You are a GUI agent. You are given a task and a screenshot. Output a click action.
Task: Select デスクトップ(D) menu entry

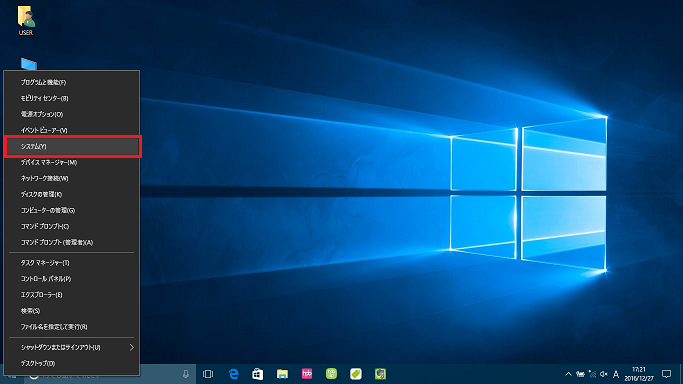pos(72,364)
